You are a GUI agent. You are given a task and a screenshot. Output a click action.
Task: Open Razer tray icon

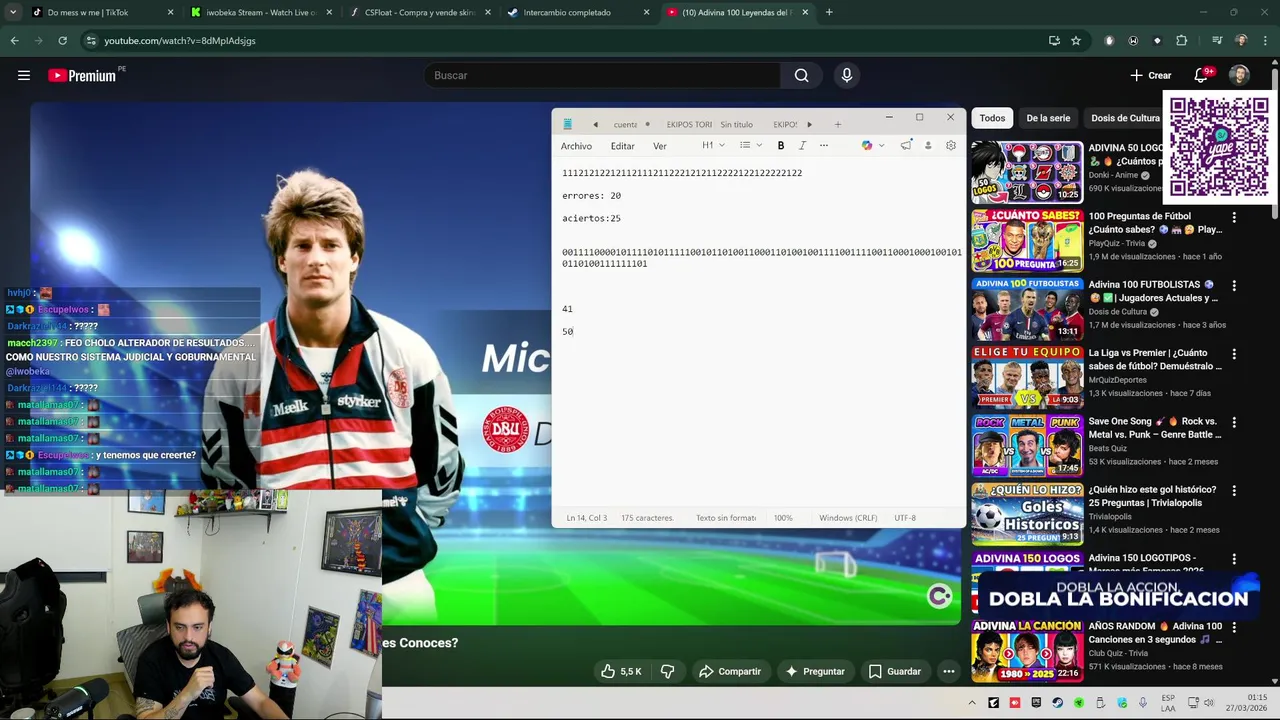(x=1079, y=703)
